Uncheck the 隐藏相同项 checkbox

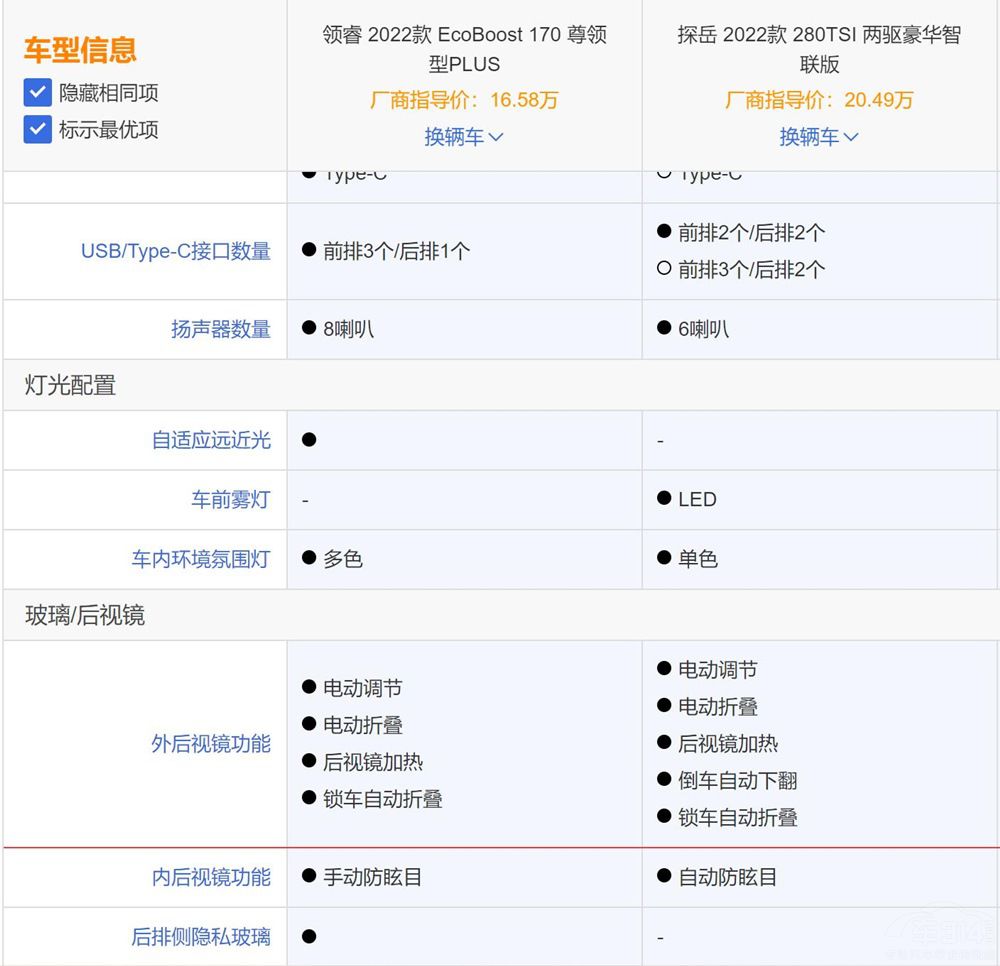click(x=37, y=93)
